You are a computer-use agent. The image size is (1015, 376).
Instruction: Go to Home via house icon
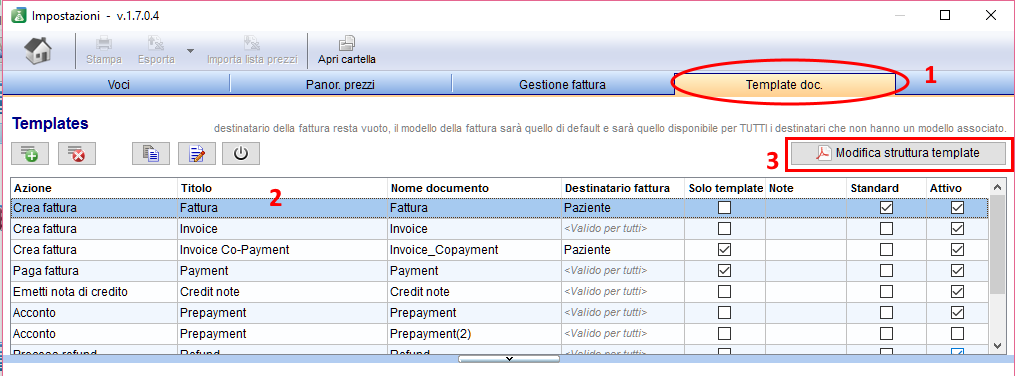(x=38, y=50)
